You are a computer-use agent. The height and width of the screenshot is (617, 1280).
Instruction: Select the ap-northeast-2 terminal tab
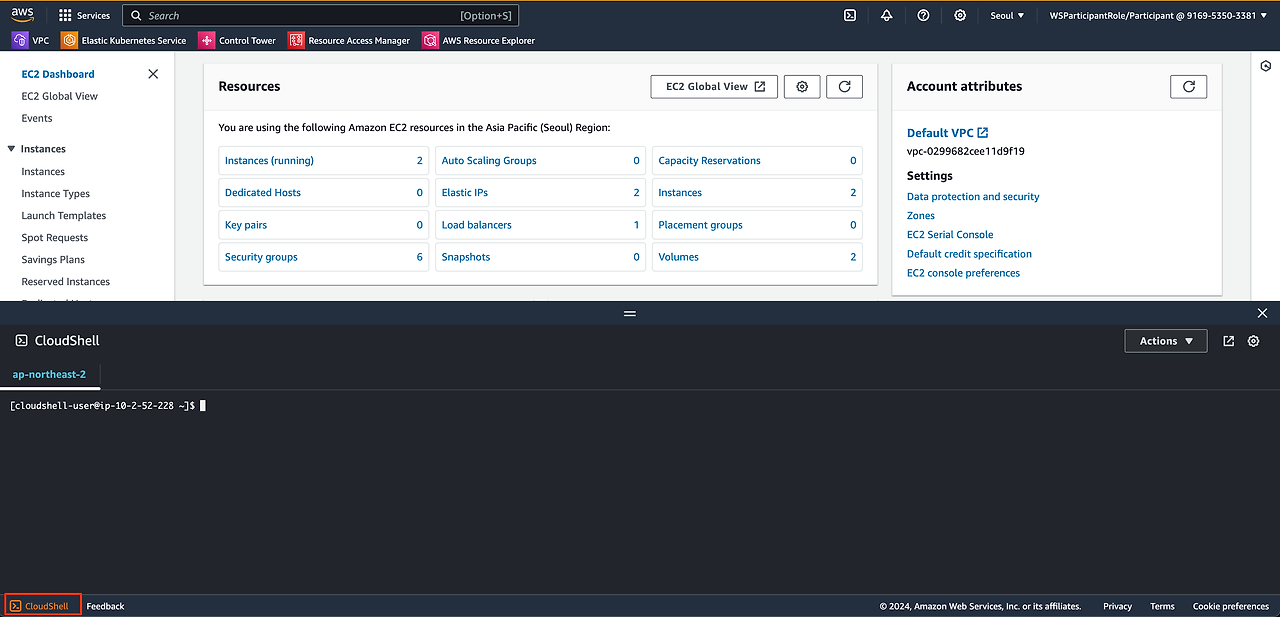click(x=49, y=374)
